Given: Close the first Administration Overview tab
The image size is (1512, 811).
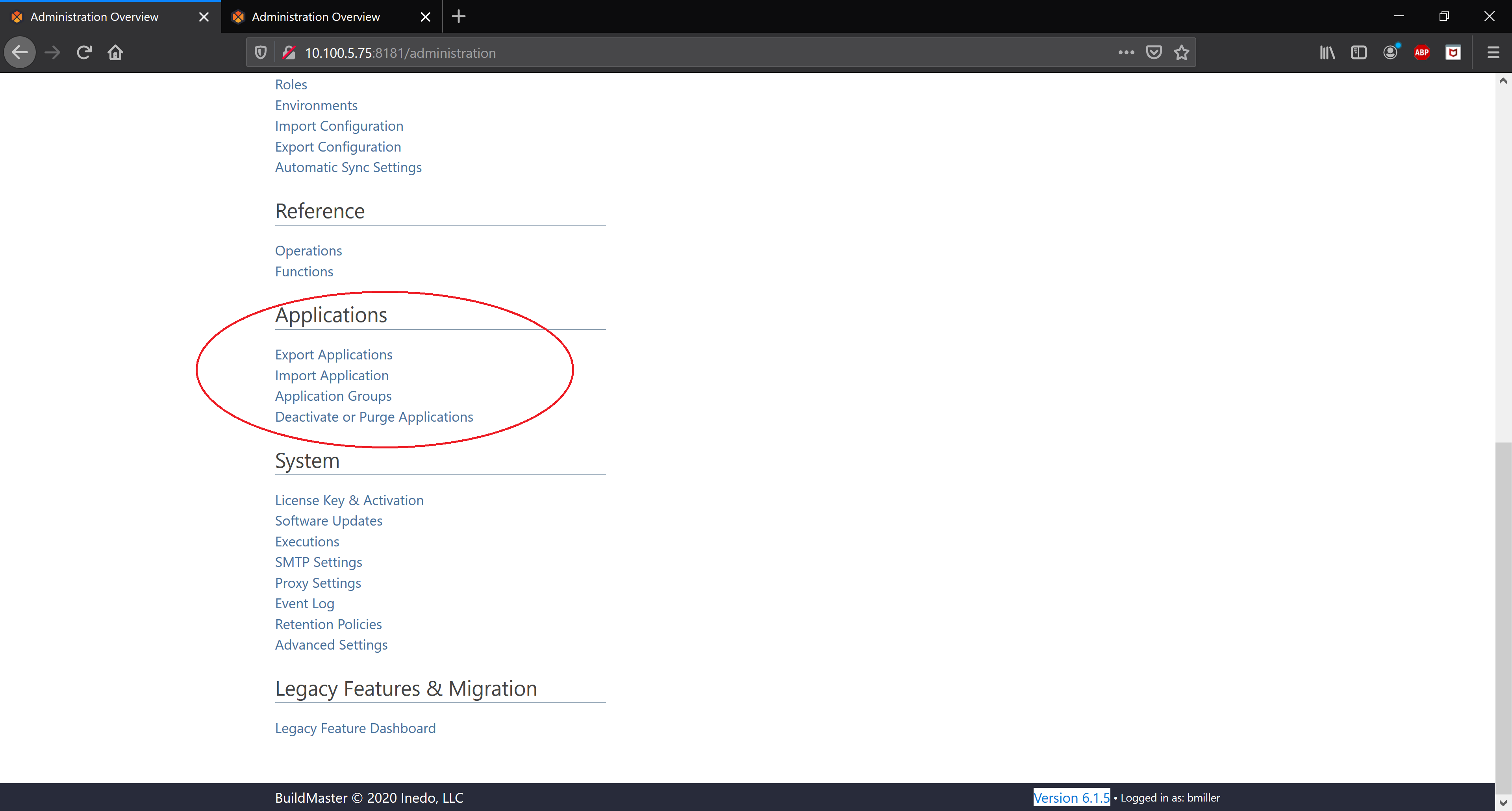Looking at the screenshot, I should (x=204, y=17).
